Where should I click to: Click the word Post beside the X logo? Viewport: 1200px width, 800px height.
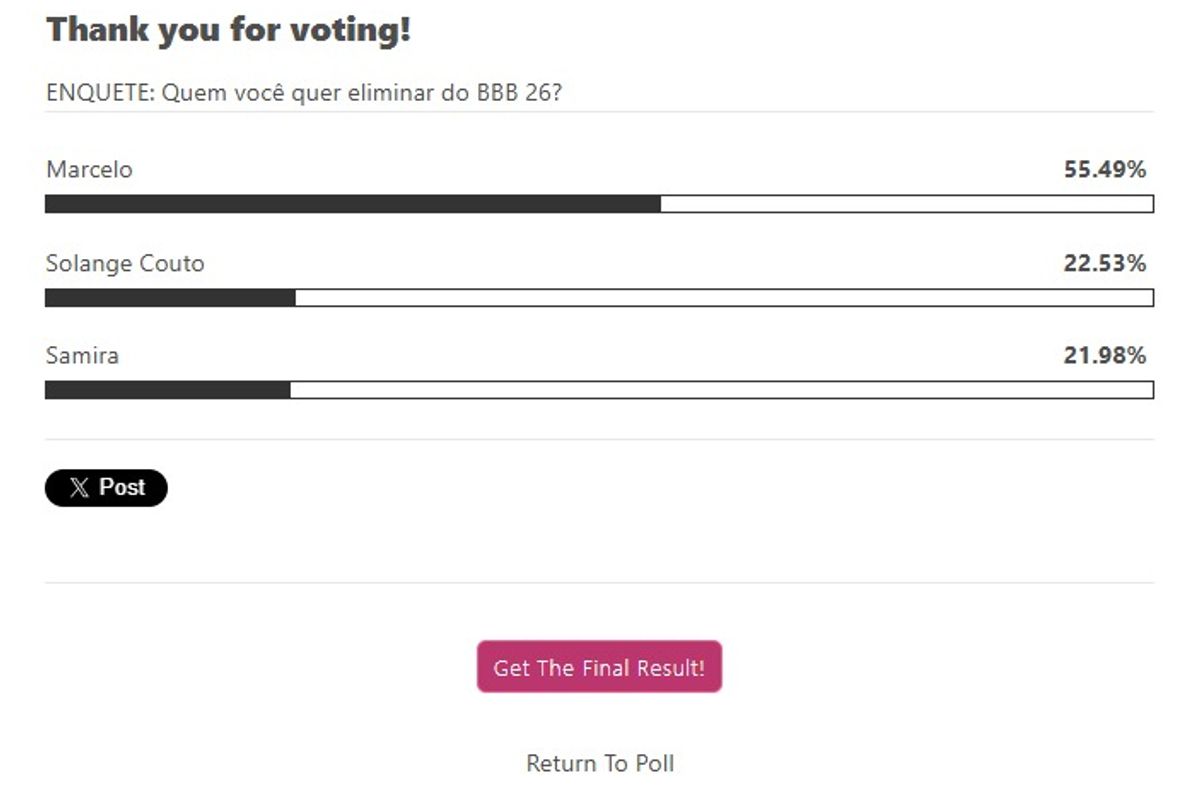click(122, 488)
